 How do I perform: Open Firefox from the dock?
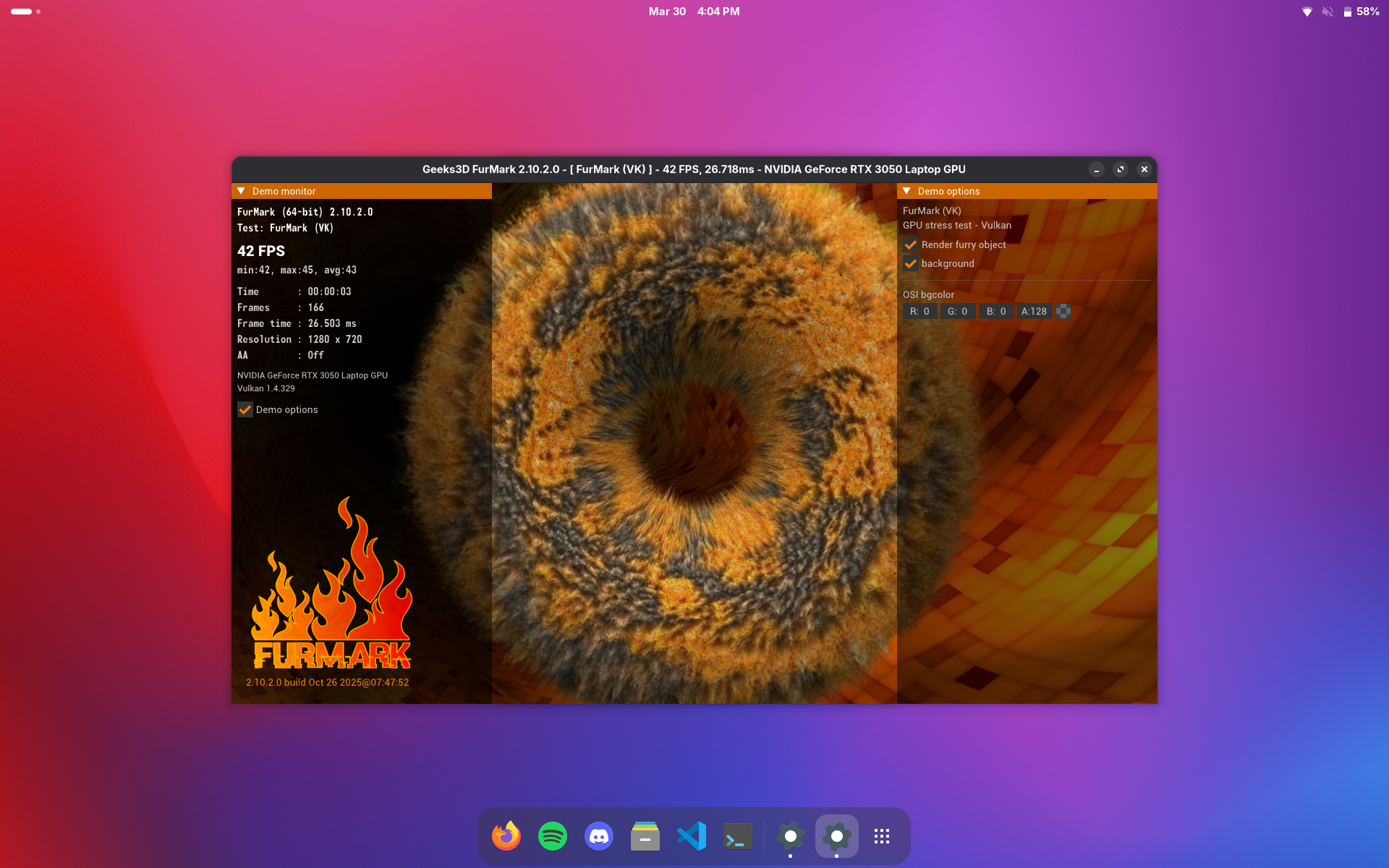506,836
